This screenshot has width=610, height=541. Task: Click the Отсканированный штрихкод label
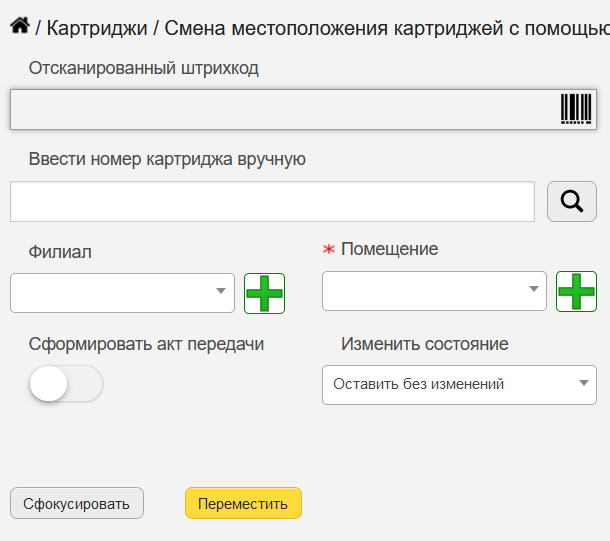[x=144, y=68]
